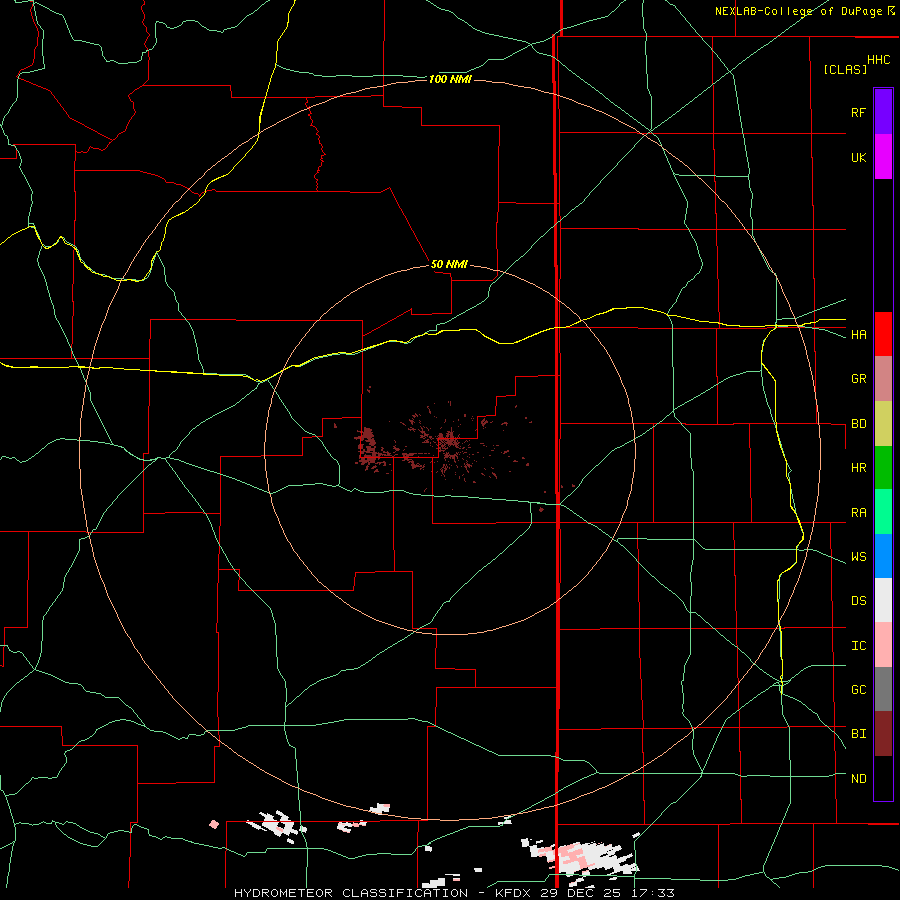Viewport: 900px width, 900px height.
Task: Click the HA red legend swatch
Action: pyautogui.click(x=883, y=334)
